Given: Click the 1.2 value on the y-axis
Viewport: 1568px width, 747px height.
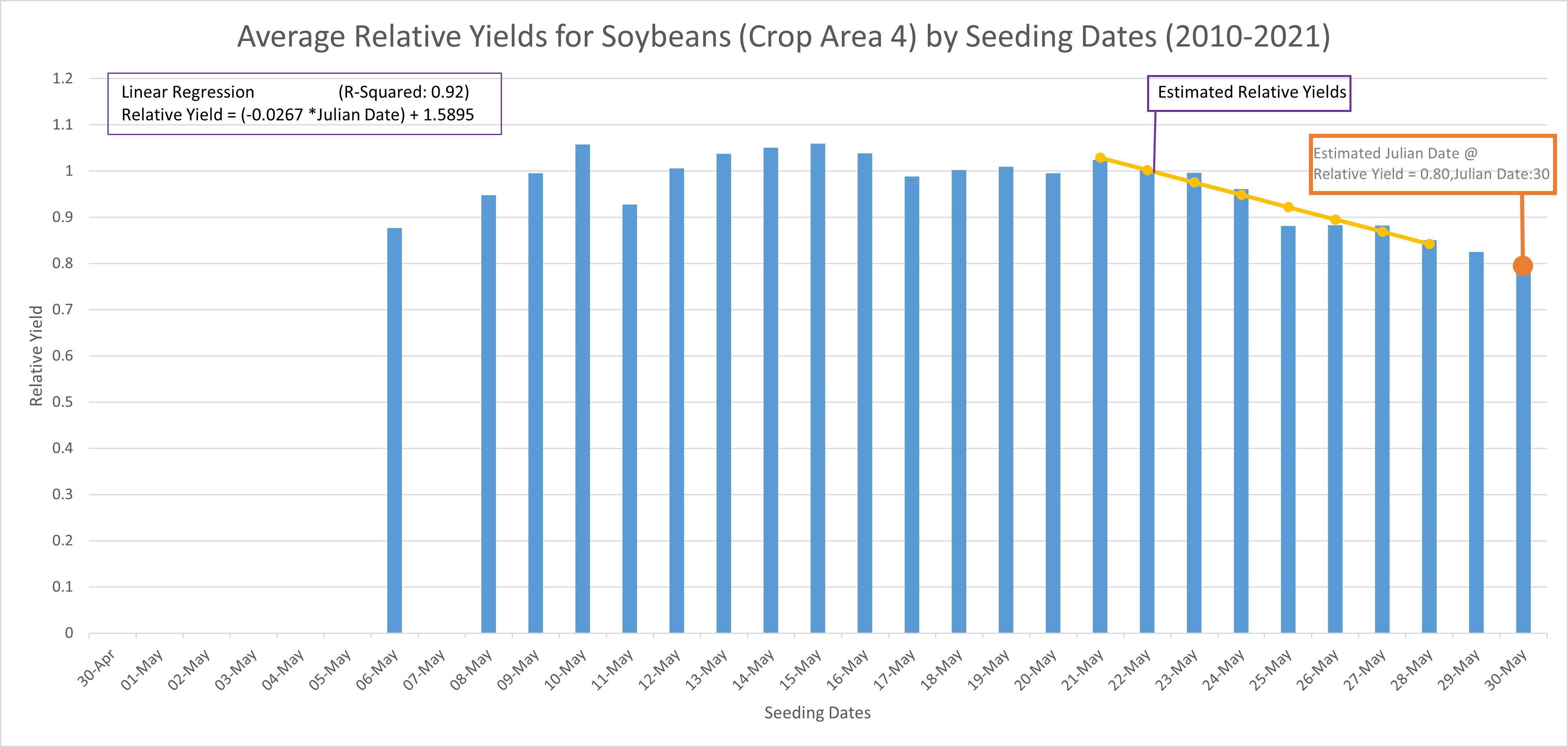Looking at the screenshot, I should pos(62,79).
